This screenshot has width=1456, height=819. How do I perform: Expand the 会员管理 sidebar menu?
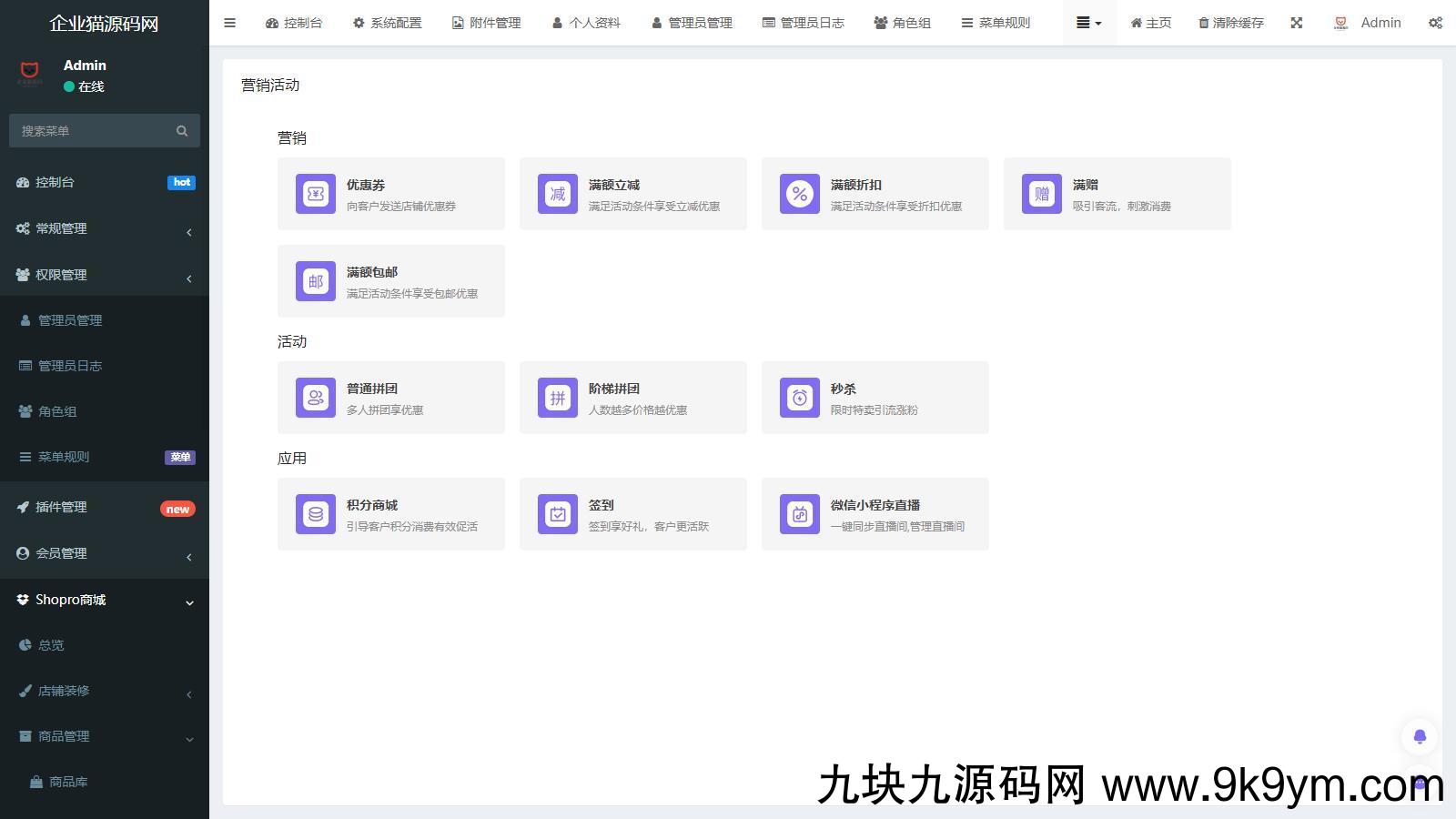(x=105, y=553)
